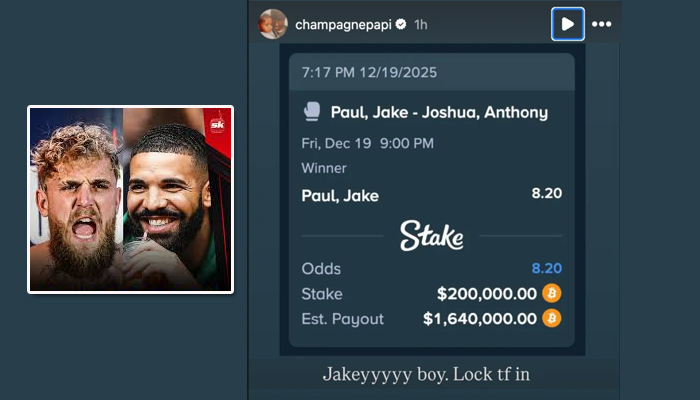Click the 1h story time indicator

(421, 25)
